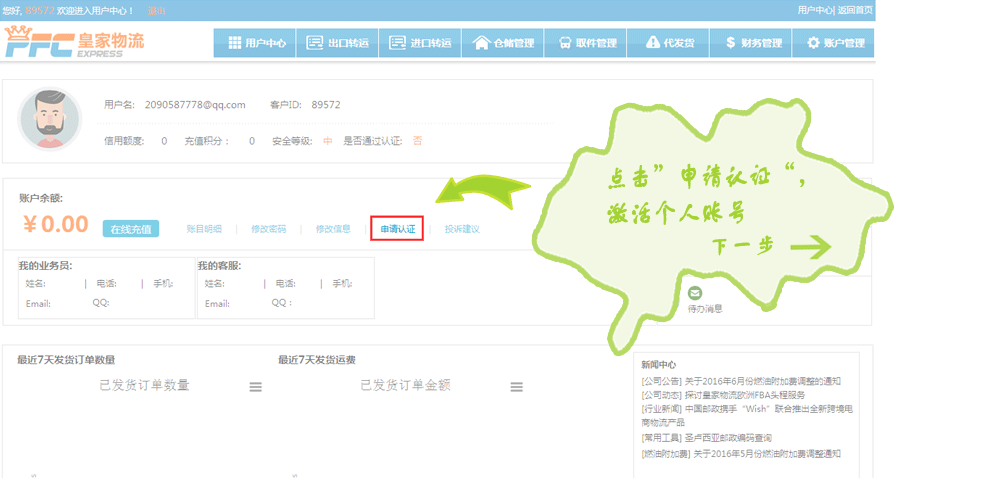Open the 修改信息 link
Screen dimensions: 990x480
(333, 229)
